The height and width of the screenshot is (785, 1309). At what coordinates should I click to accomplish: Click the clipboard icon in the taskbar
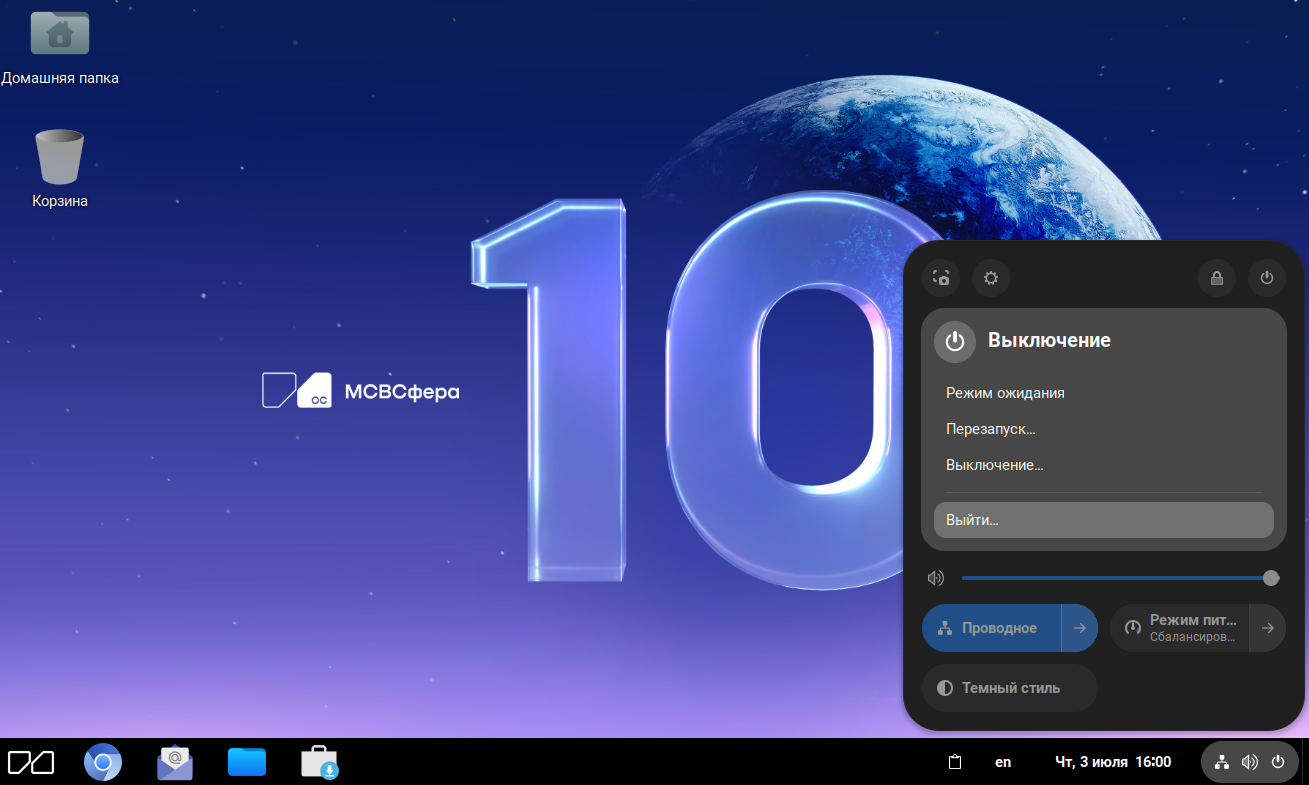click(x=955, y=762)
